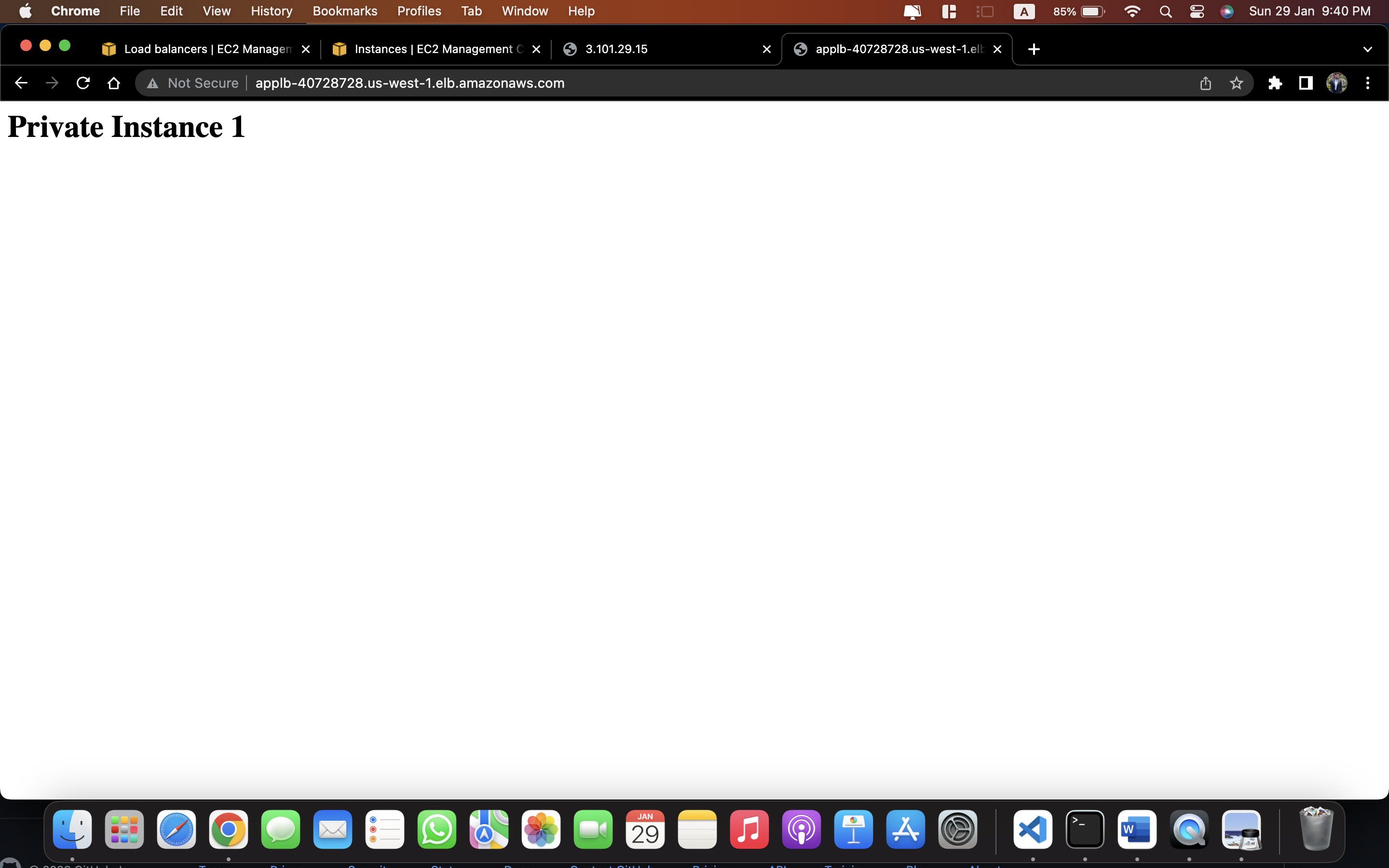Expand the tab search chevron
The image size is (1389, 868).
click(1367, 49)
